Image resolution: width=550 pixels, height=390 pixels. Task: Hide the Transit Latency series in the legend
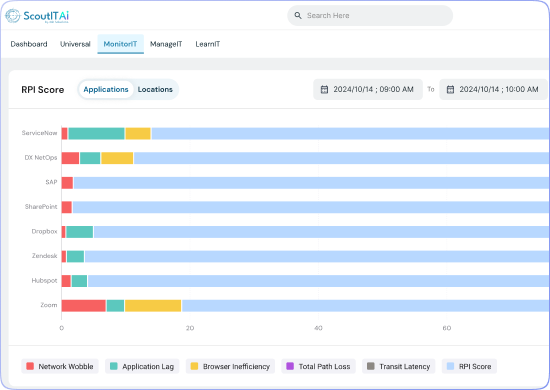398,366
